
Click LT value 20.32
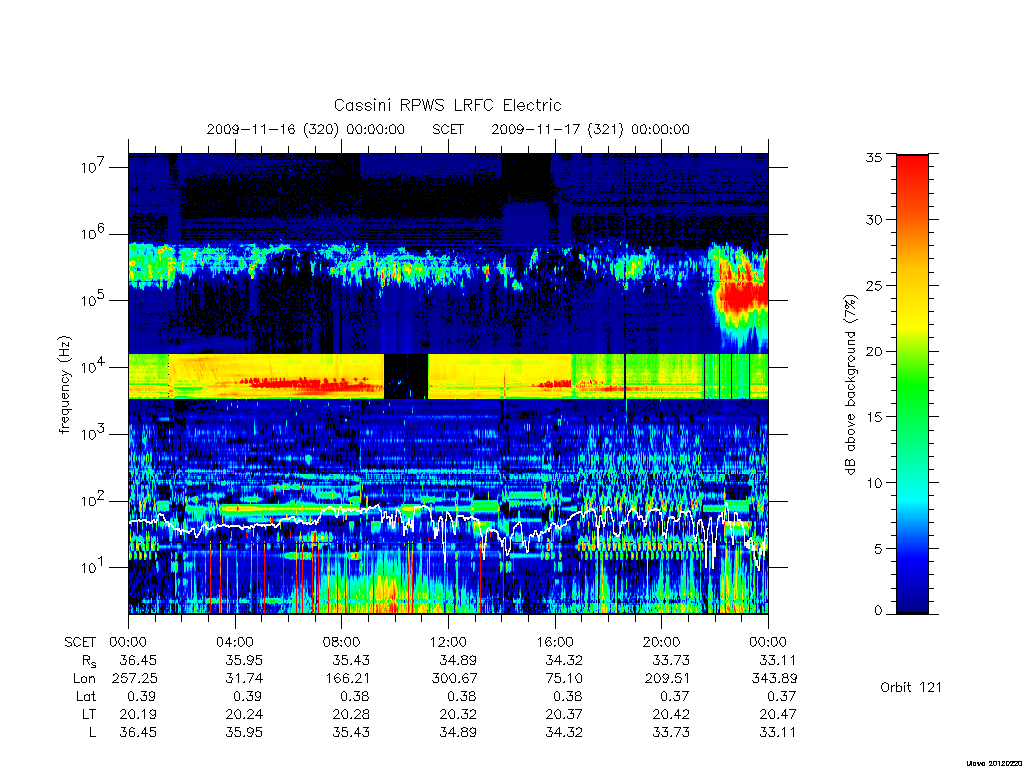coord(458,714)
